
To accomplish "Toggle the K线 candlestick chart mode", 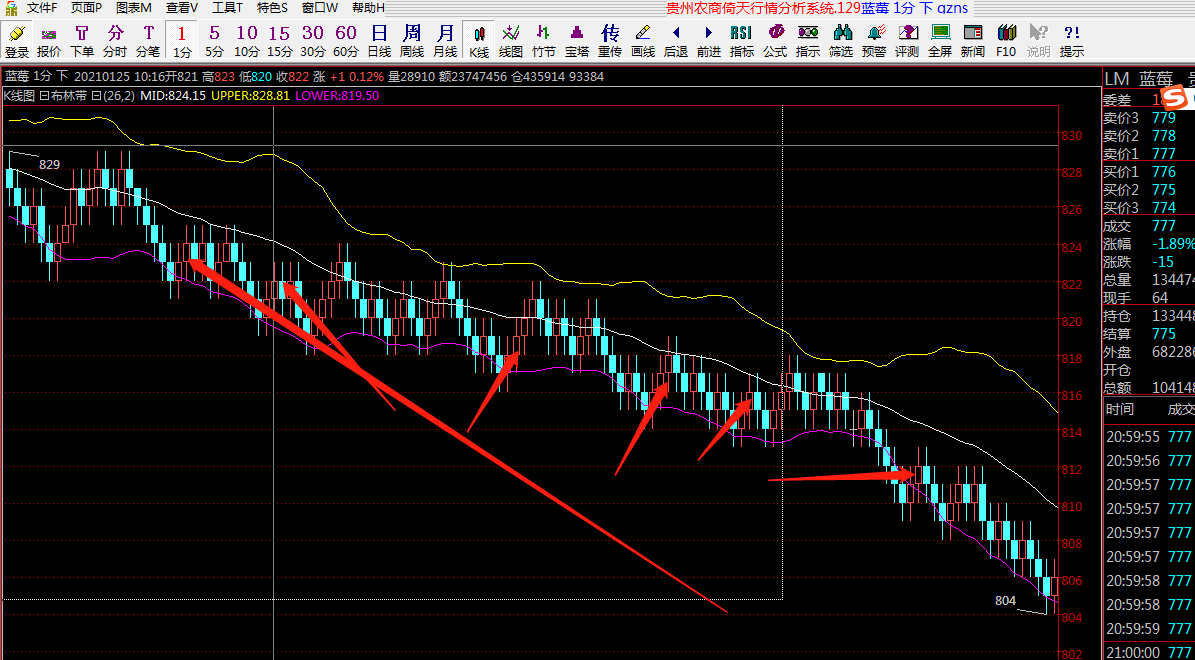I will coord(479,41).
